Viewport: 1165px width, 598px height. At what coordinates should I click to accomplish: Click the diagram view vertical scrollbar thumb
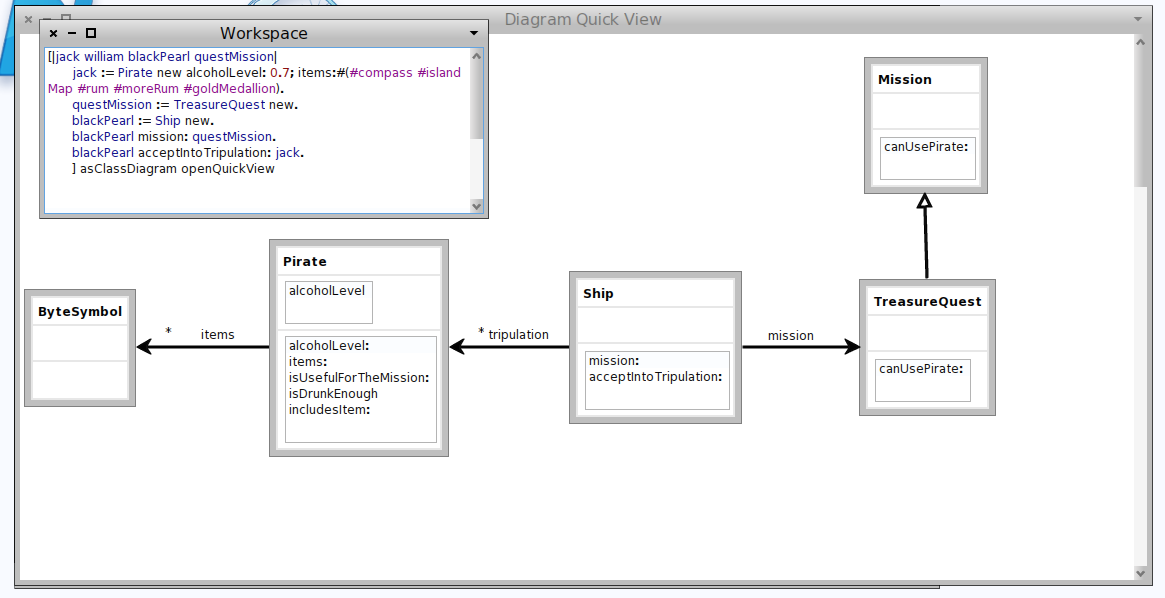pyautogui.click(x=1141, y=117)
